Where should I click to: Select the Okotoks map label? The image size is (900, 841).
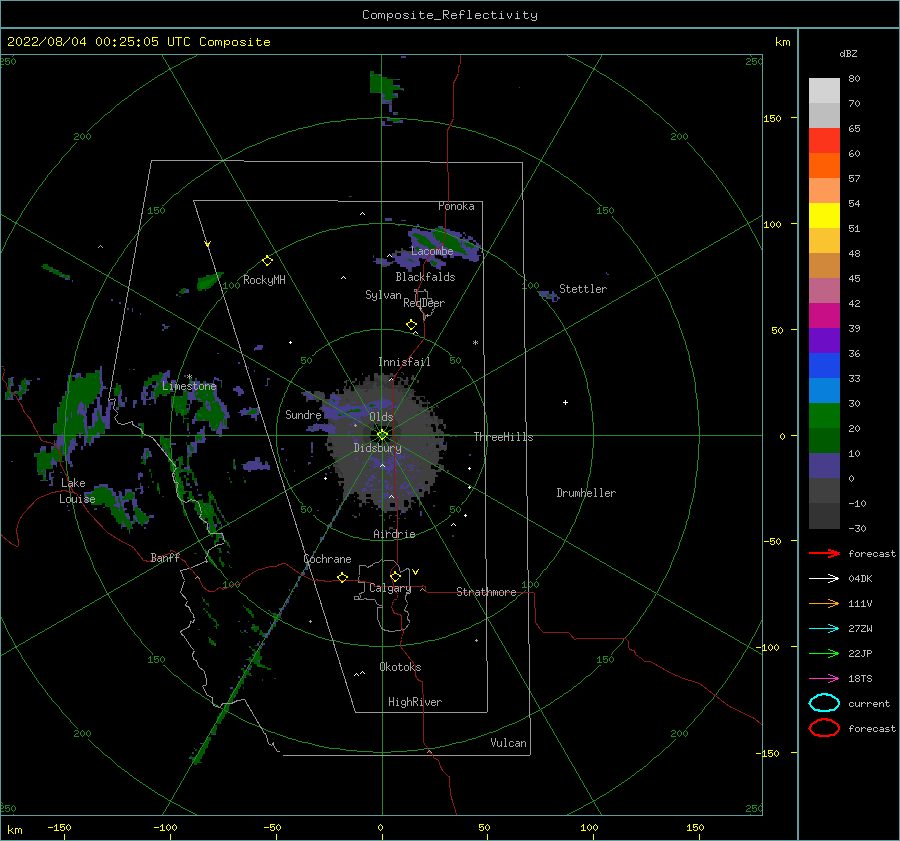(x=400, y=667)
